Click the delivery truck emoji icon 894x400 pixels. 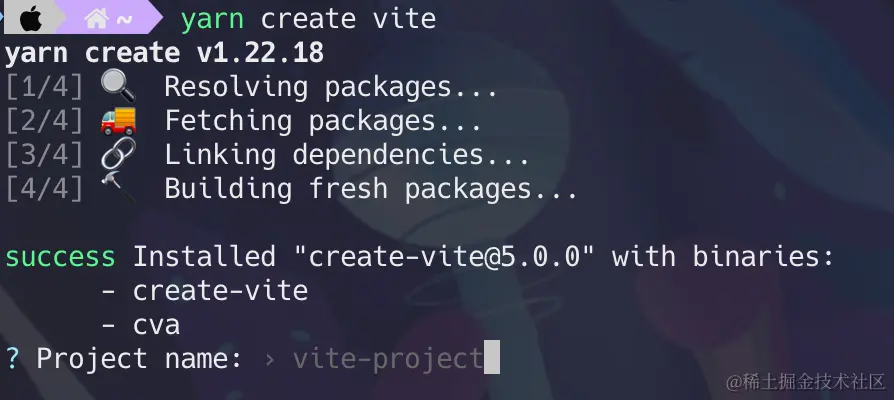pyautogui.click(x=118, y=121)
